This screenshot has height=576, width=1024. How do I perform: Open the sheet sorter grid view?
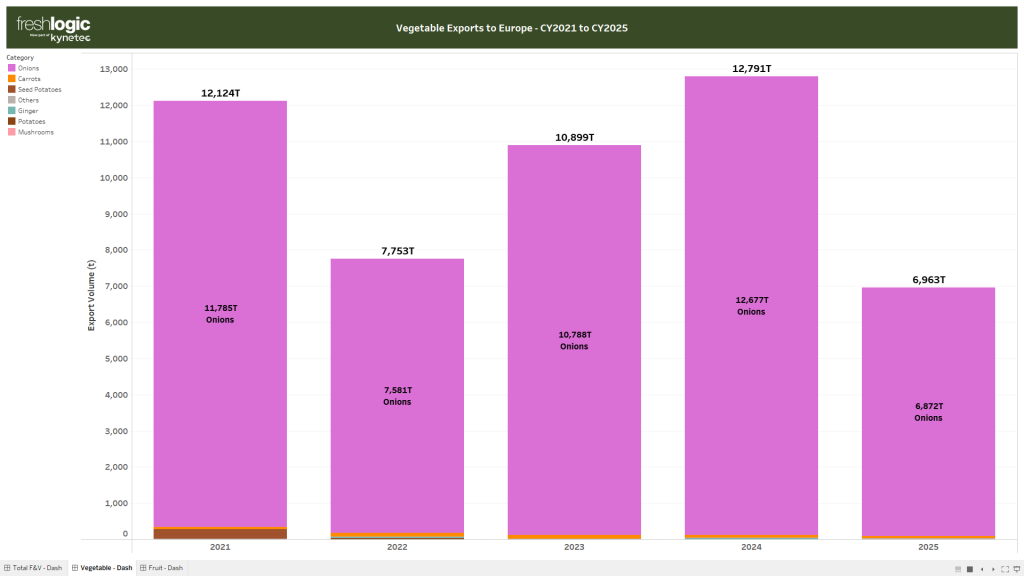click(958, 569)
